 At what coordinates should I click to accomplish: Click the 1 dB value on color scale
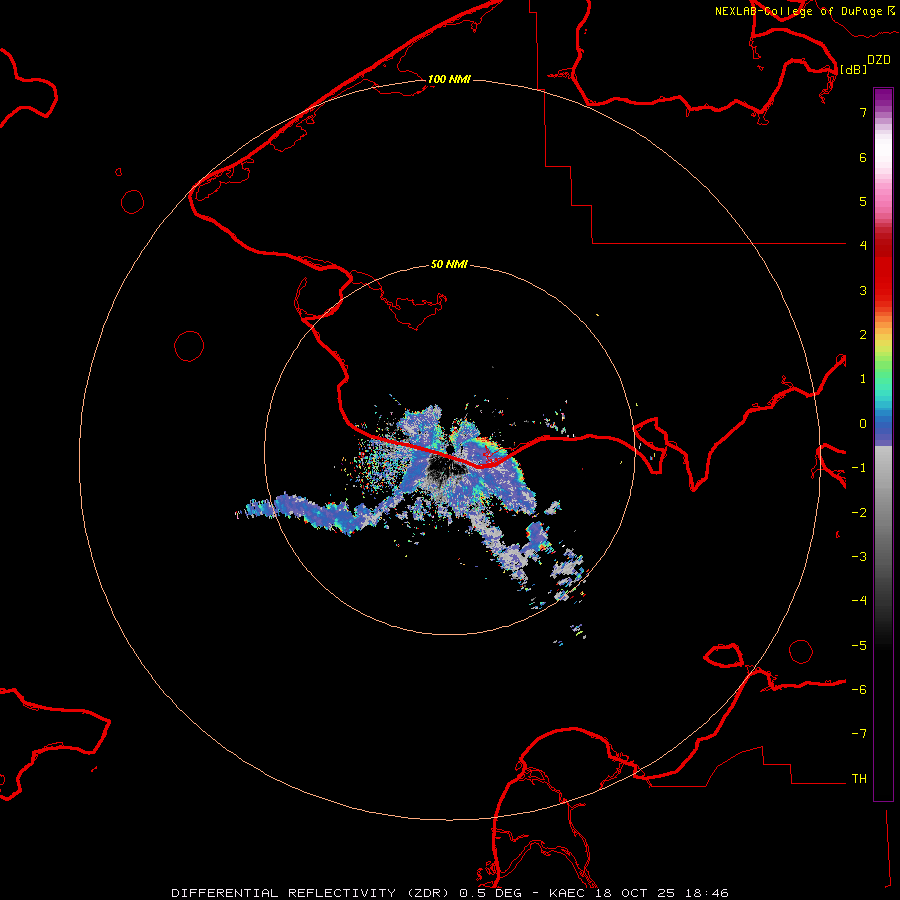click(863, 379)
